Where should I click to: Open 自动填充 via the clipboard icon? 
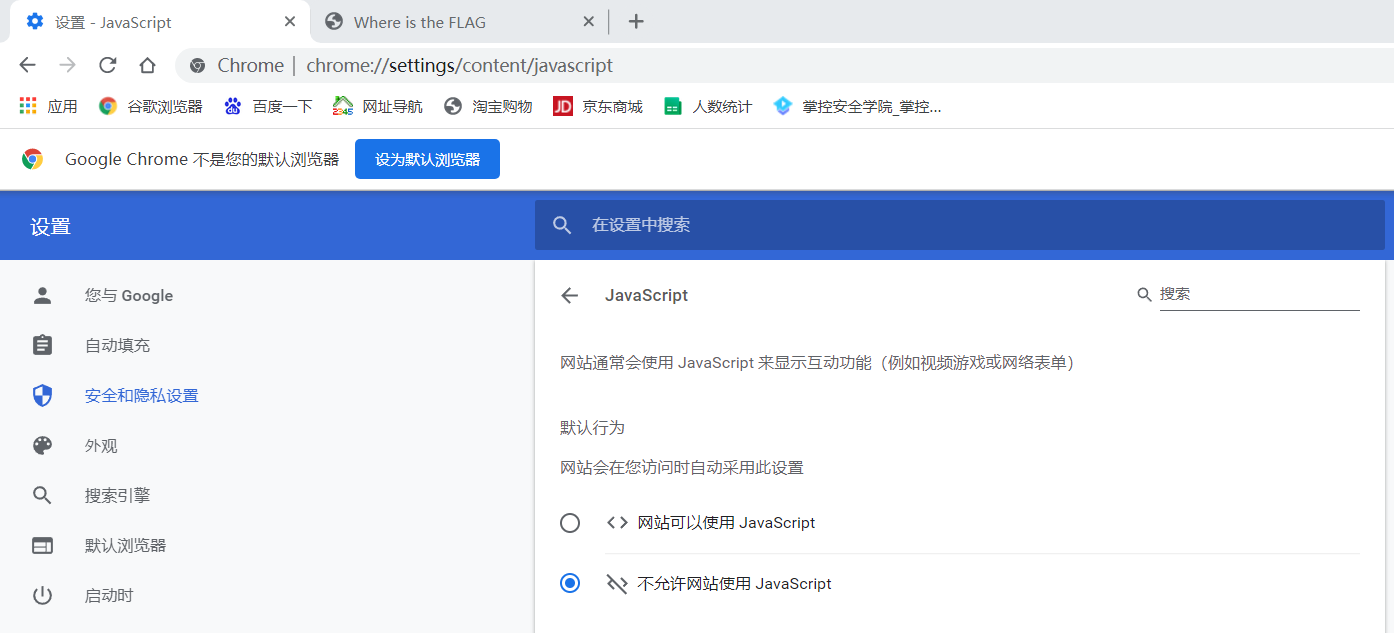click(x=42, y=345)
